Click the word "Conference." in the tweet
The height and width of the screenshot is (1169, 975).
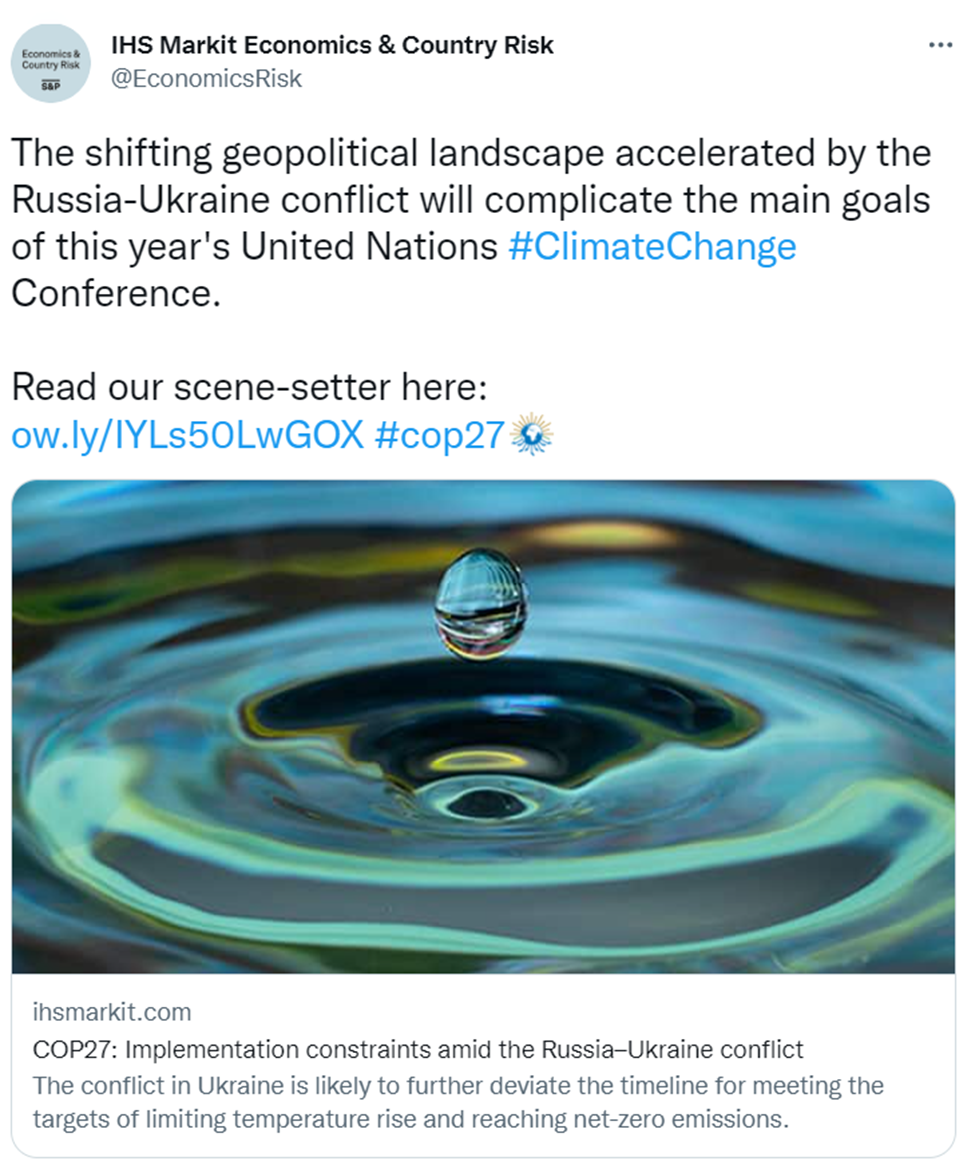point(115,293)
